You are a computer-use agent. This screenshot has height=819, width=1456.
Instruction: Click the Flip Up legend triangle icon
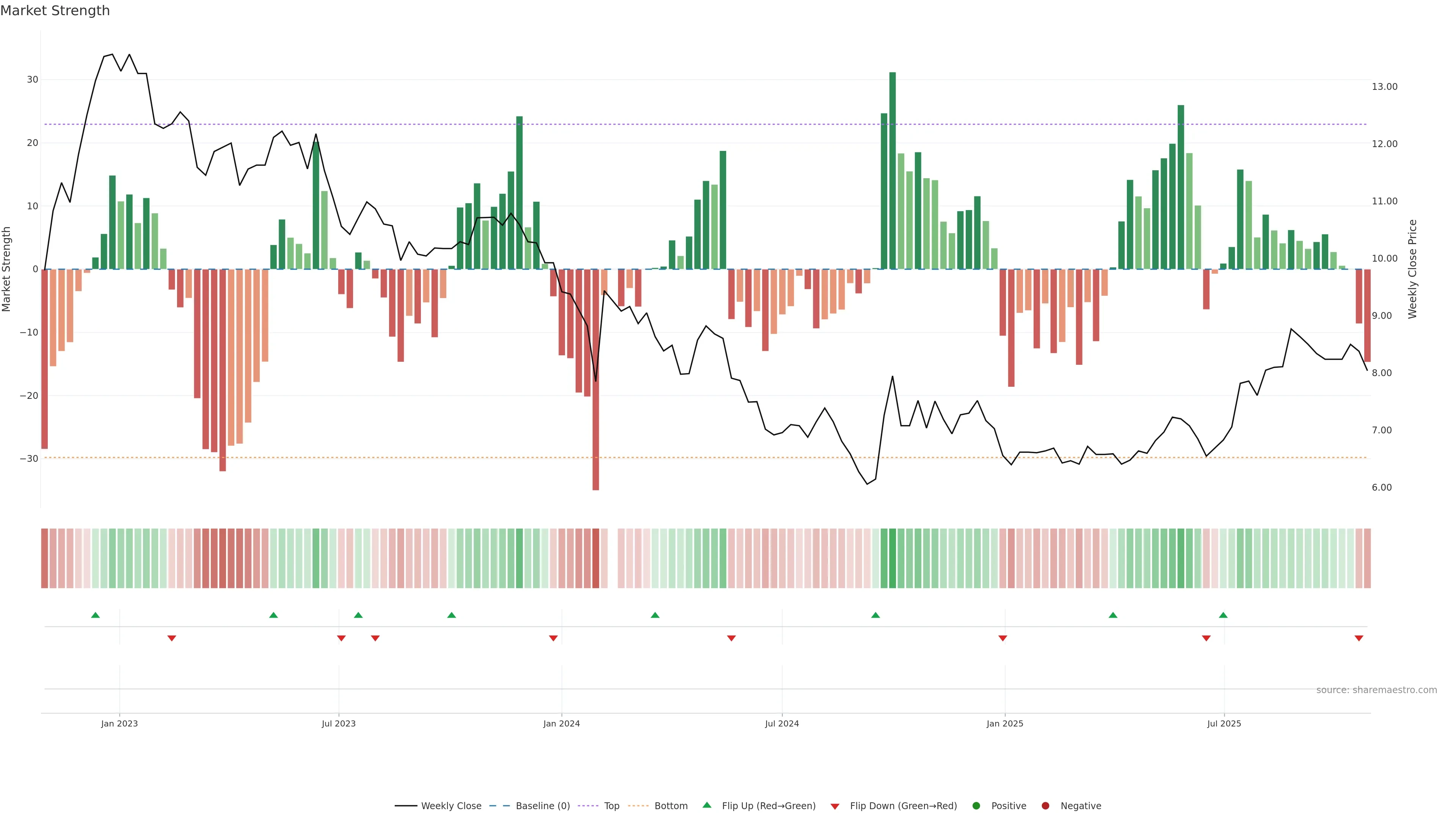point(706,805)
